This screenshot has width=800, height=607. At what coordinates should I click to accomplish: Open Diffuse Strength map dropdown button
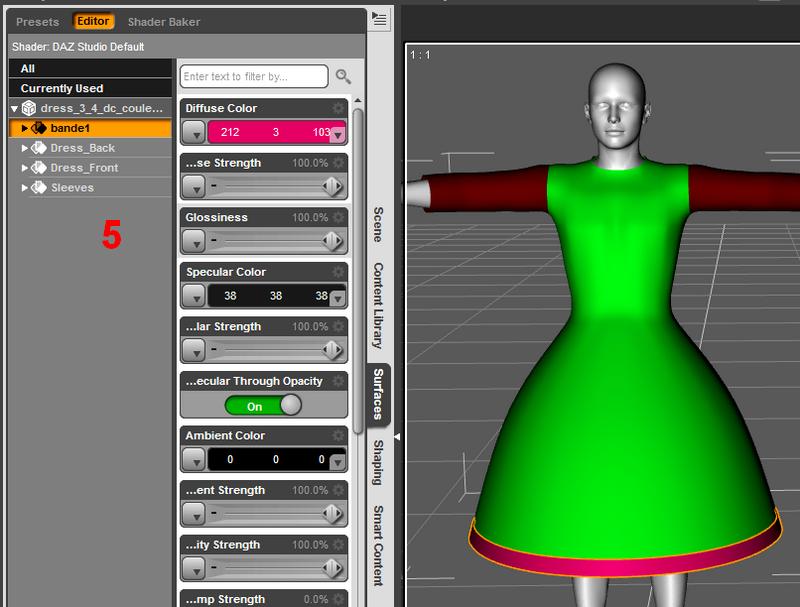(x=194, y=187)
